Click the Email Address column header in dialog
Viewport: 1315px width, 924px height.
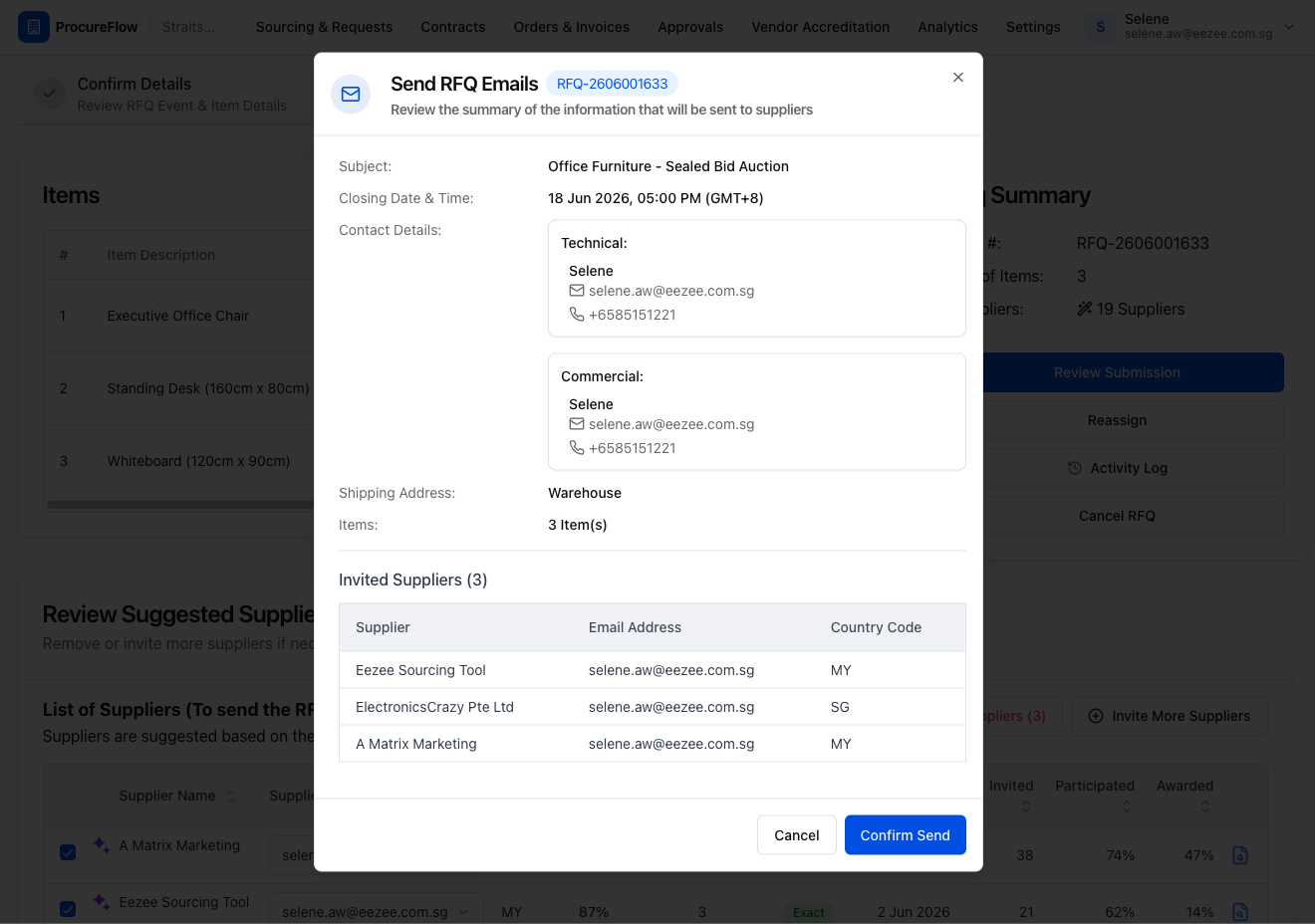point(635,627)
